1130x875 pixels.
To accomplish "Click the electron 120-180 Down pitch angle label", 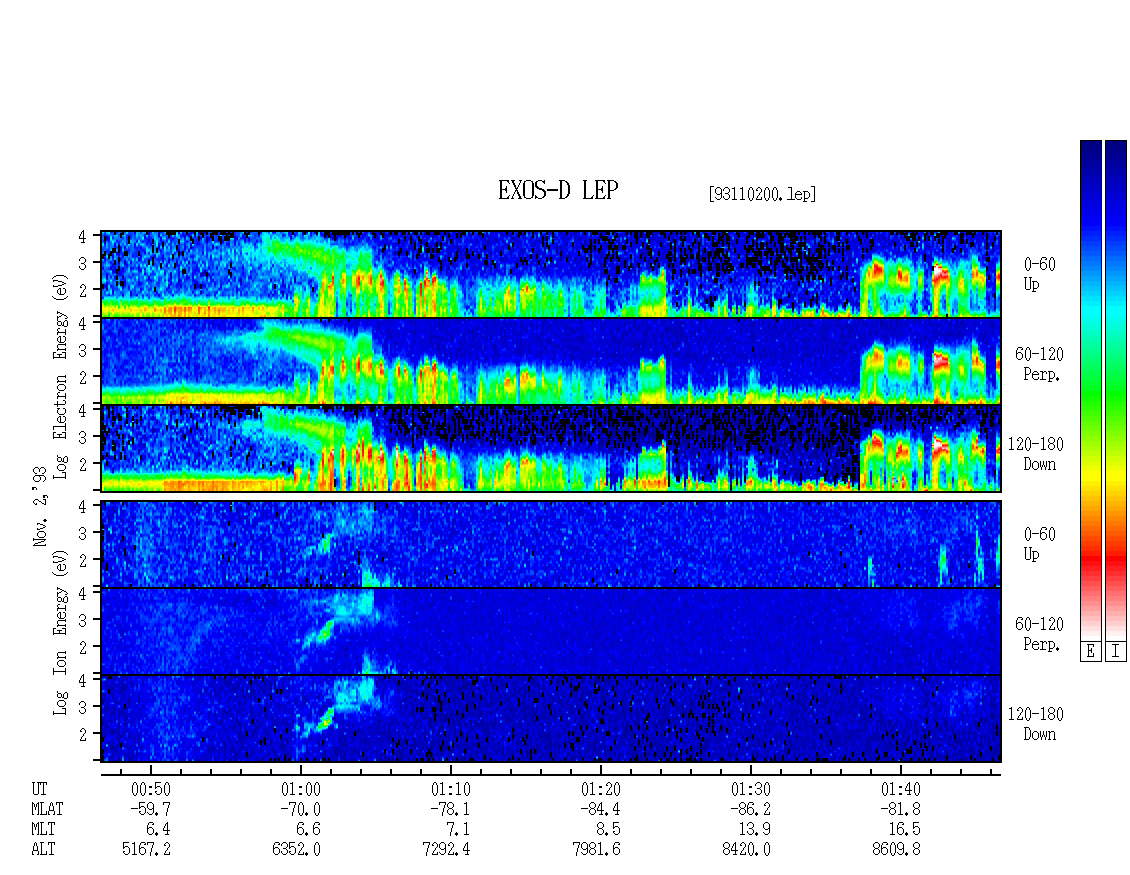I will pos(1036,454).
